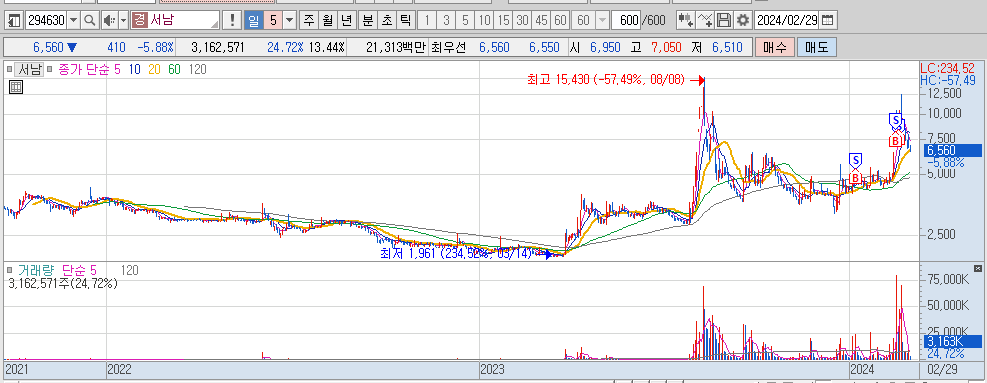Select the 분 minute period toggle

tap(368, 20)
